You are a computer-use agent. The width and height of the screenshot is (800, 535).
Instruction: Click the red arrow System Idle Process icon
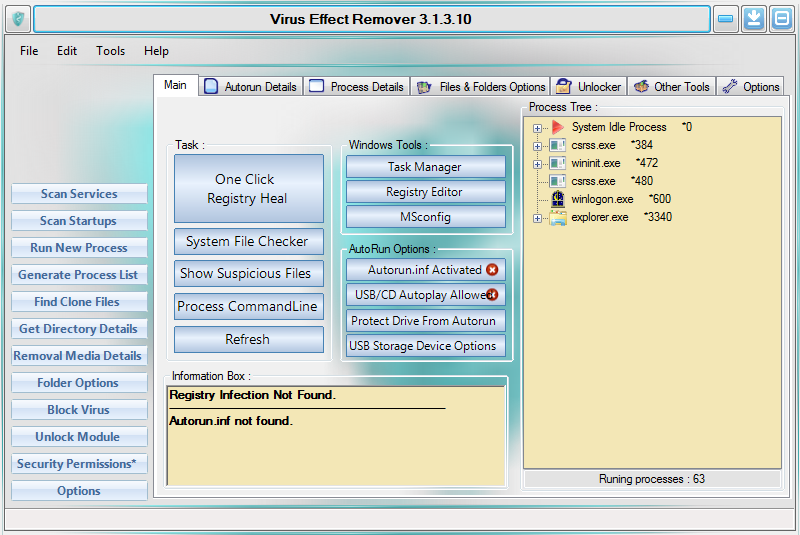pyautogui.click(x=558, y=127)
